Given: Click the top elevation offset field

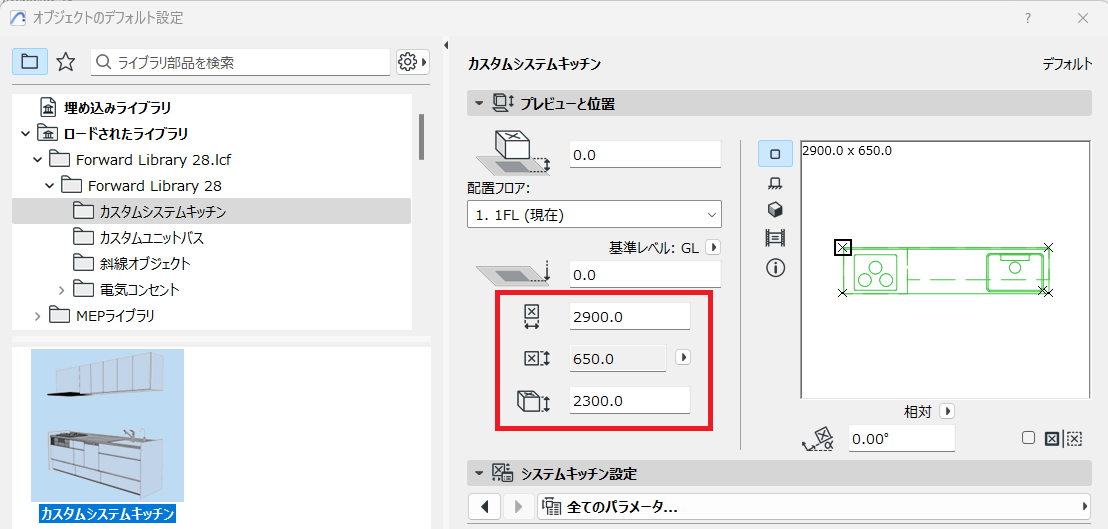Looking at the screenshot, I should (x=645, y=155).
